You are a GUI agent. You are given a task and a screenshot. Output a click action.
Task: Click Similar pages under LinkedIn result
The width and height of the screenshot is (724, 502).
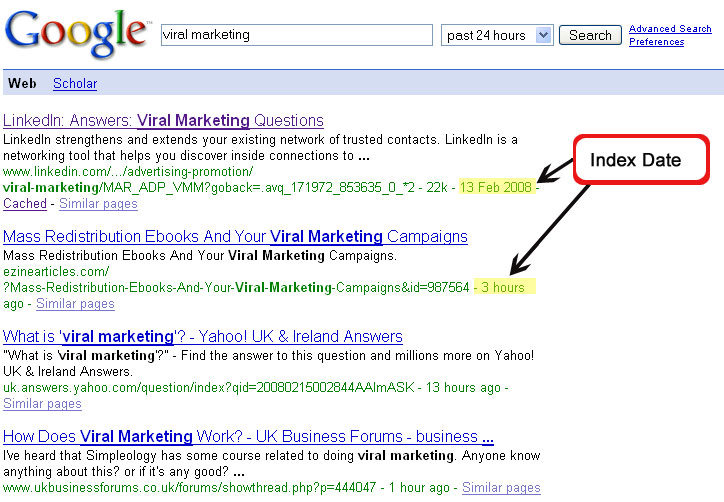coord(98,204)
